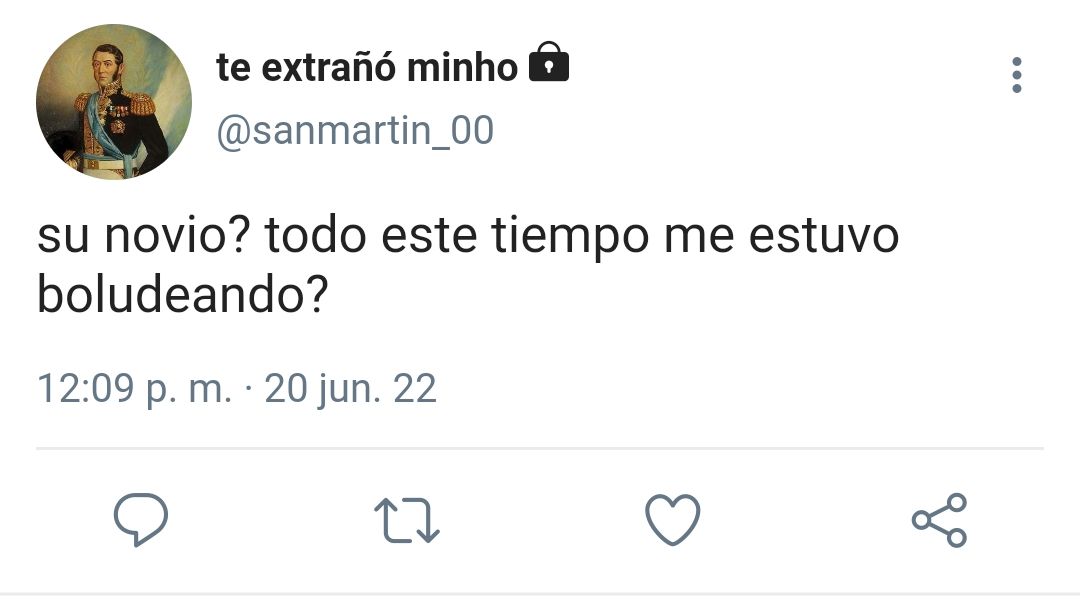
Task: Click the date 20 jun. 22
Action: point(351,389)
